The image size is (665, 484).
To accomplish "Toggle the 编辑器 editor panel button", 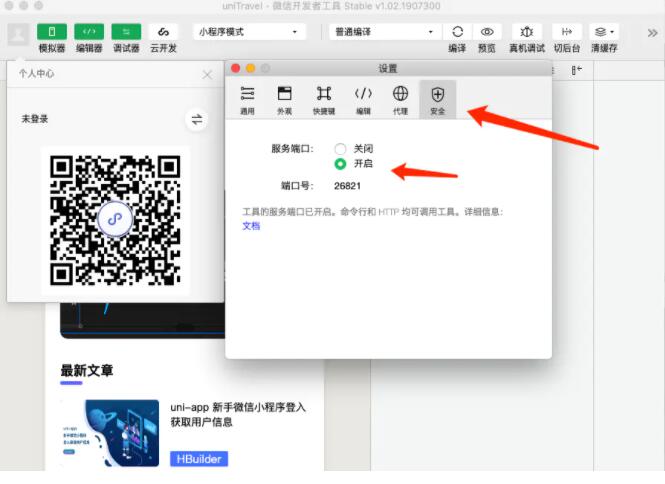I will (89, 32).
